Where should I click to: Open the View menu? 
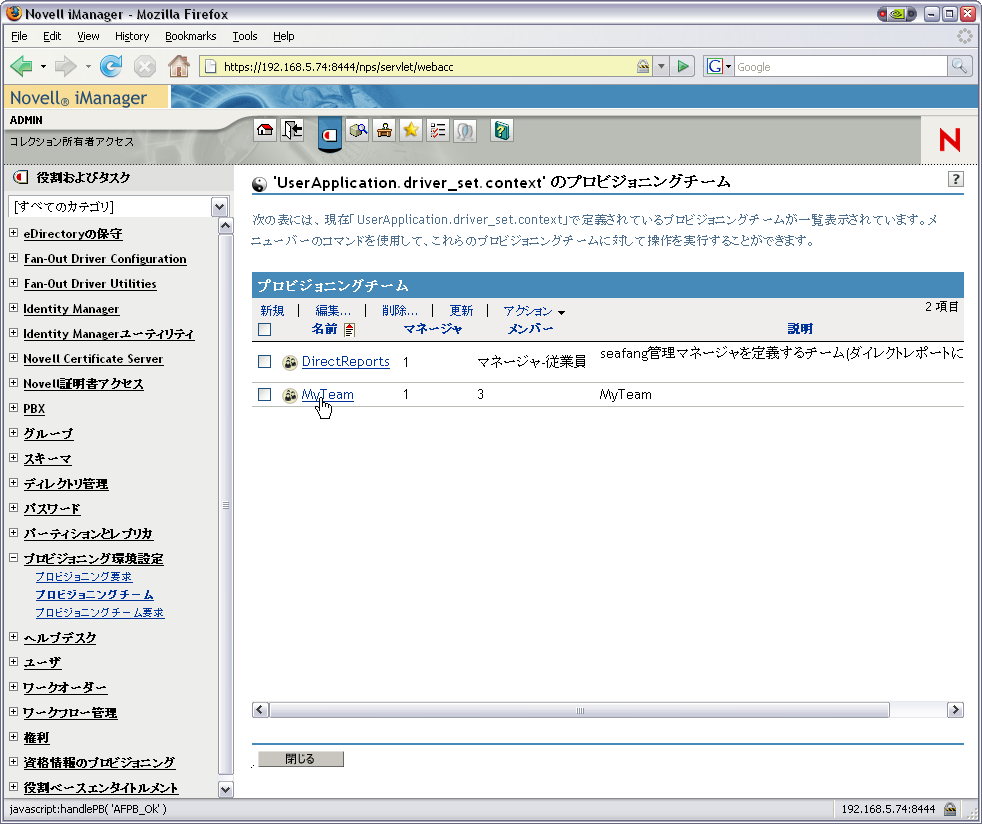88,36
